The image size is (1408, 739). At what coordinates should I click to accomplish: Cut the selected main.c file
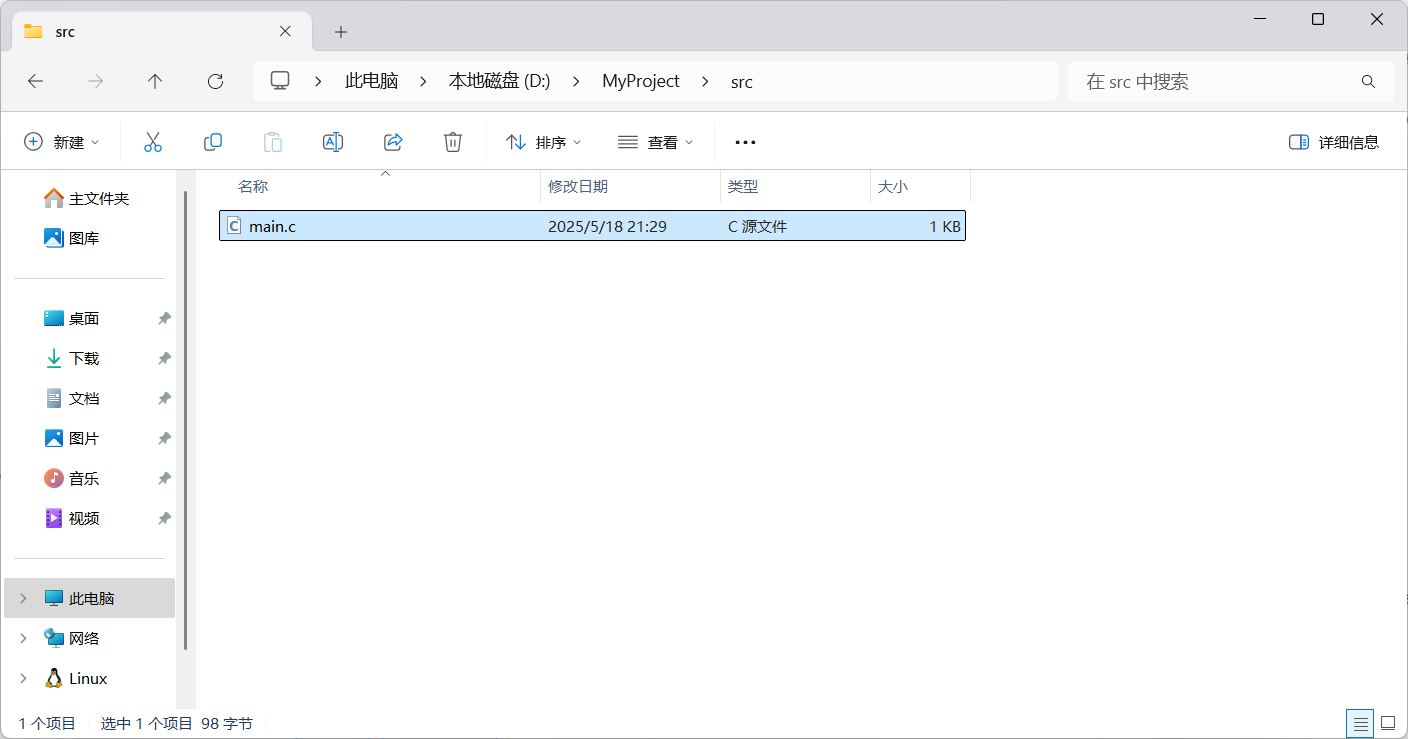tap(152, 141)
